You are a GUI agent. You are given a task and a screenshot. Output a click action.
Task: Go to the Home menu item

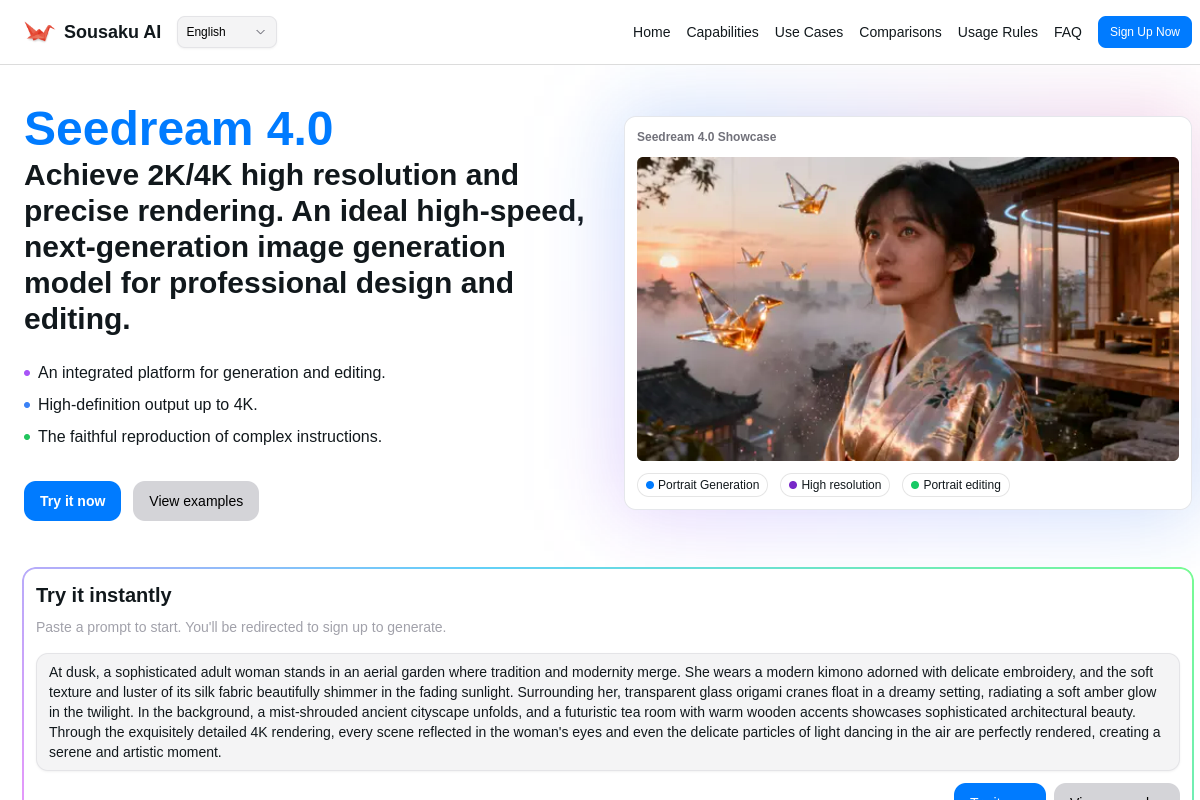pyautogui.click(x=651, y=32)
